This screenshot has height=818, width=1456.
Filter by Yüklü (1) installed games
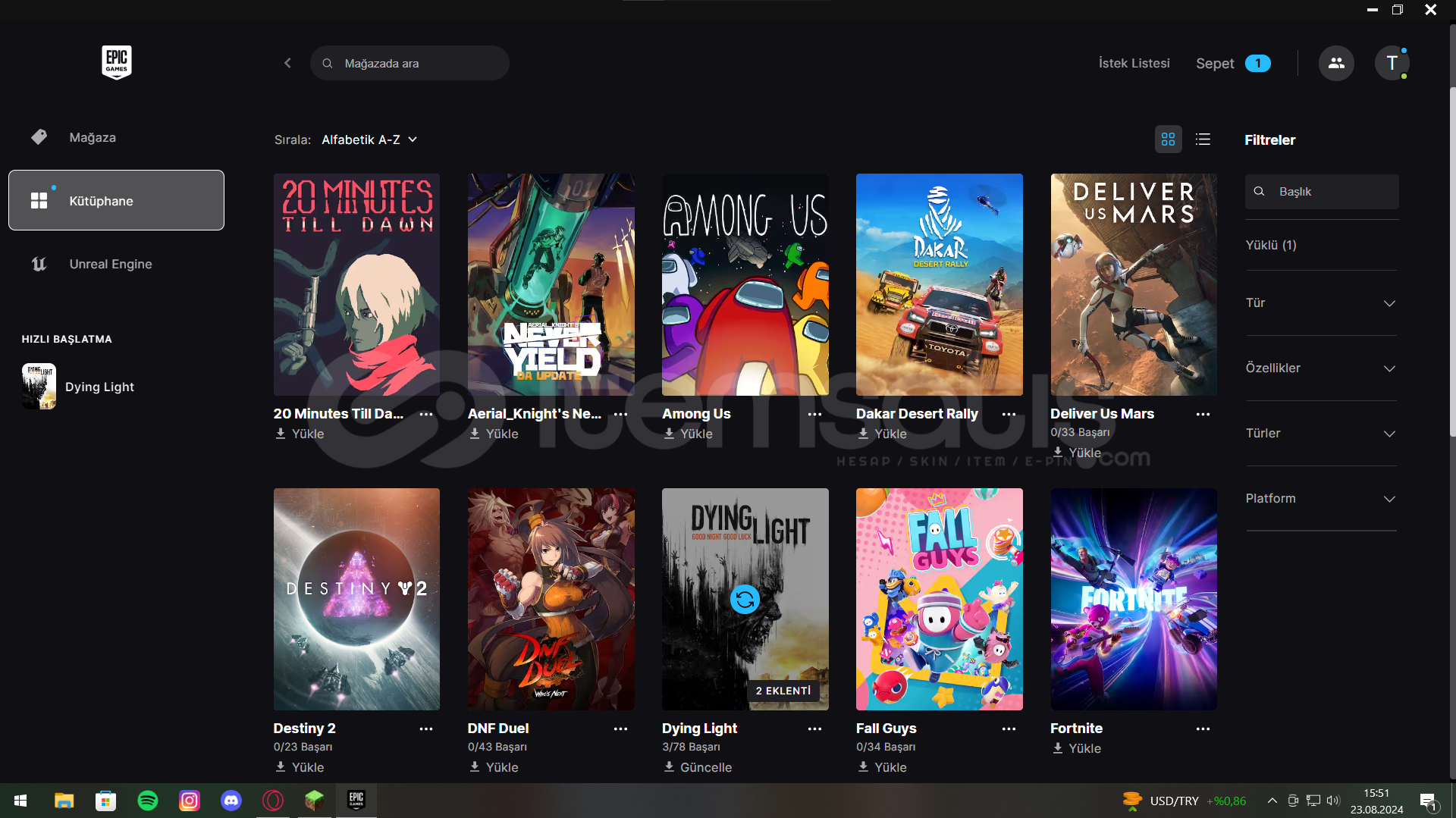click(1271, 245)
